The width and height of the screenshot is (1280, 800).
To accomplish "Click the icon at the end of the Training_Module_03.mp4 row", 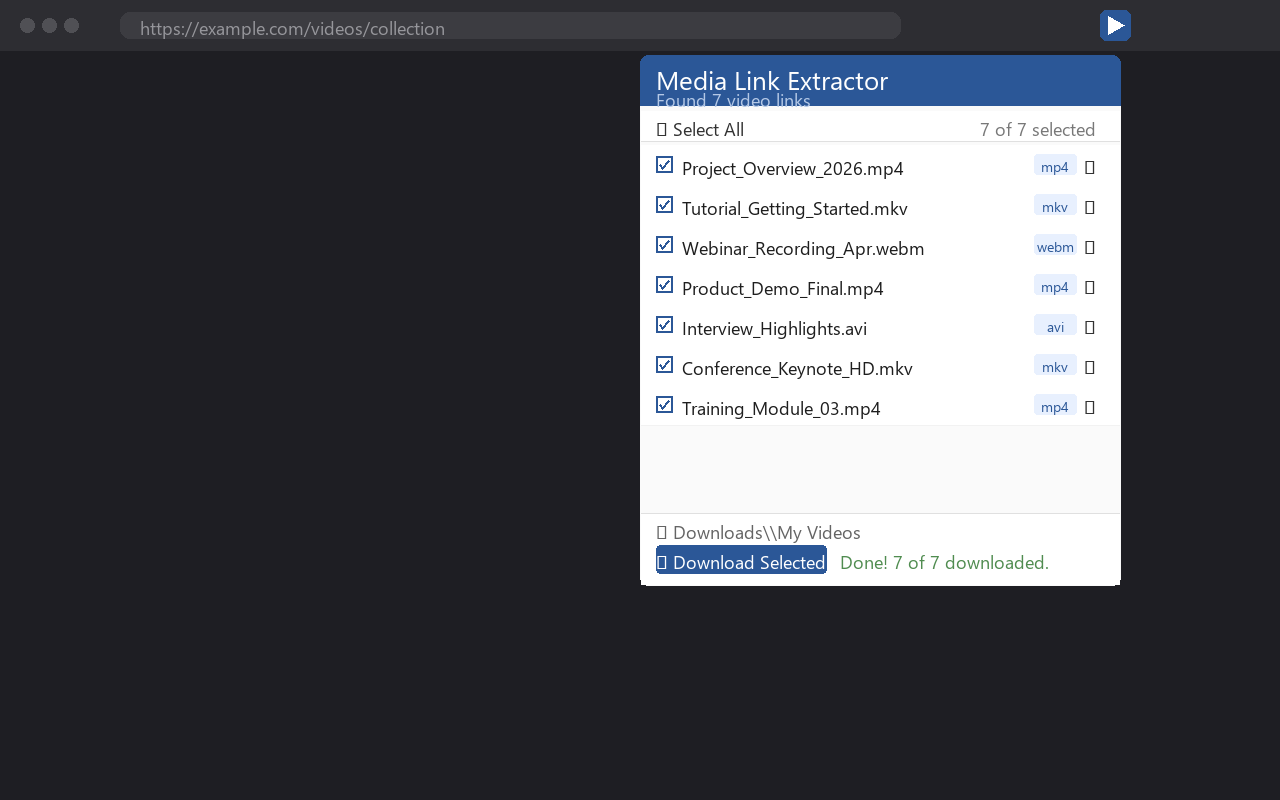I will coord(1090,407).
